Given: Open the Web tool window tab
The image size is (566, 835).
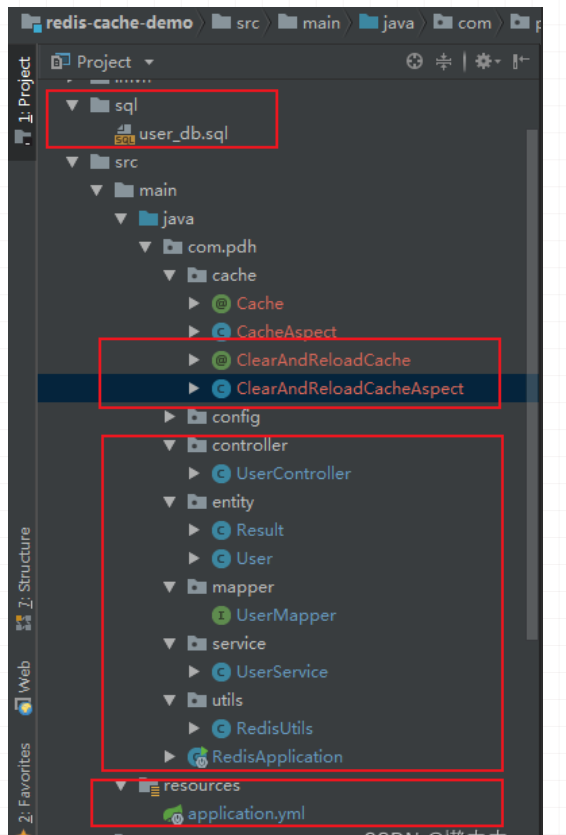Looking at the screenshot, I should pyautogui.click(x=24, y=687).
